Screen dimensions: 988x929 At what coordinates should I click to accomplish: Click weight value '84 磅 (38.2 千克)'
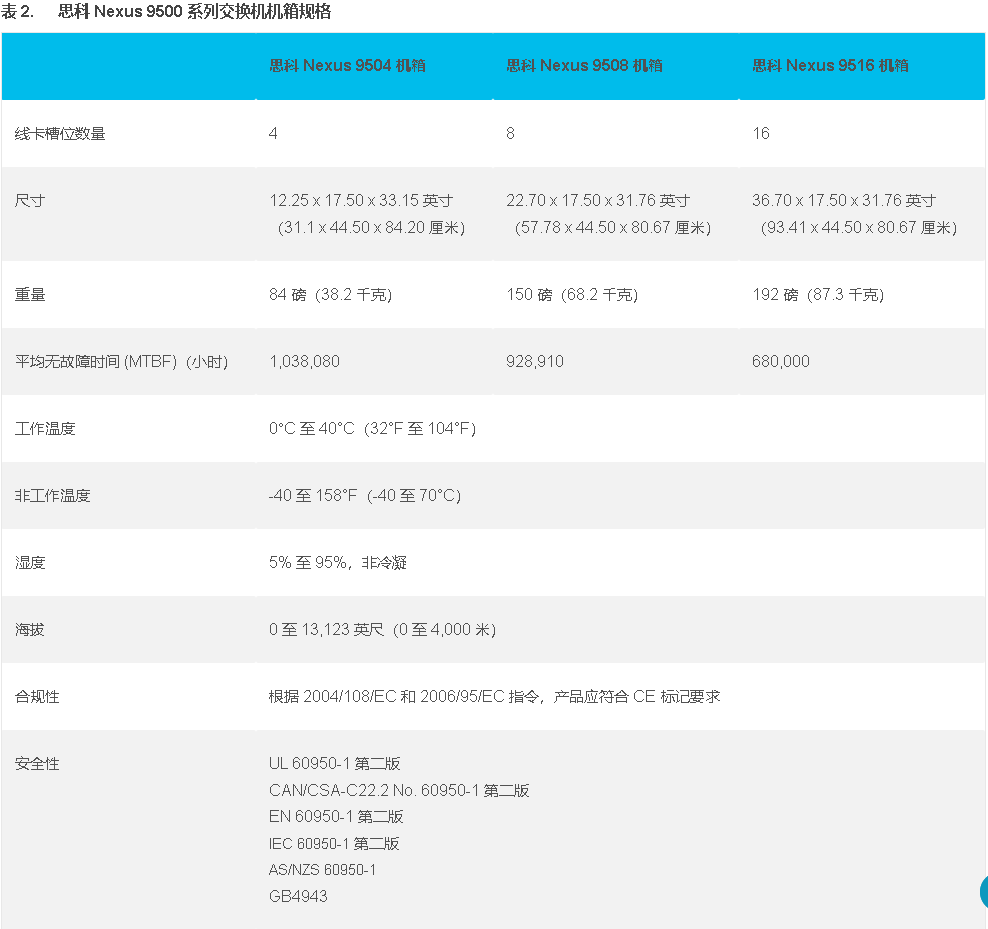[x=331, y=295]
